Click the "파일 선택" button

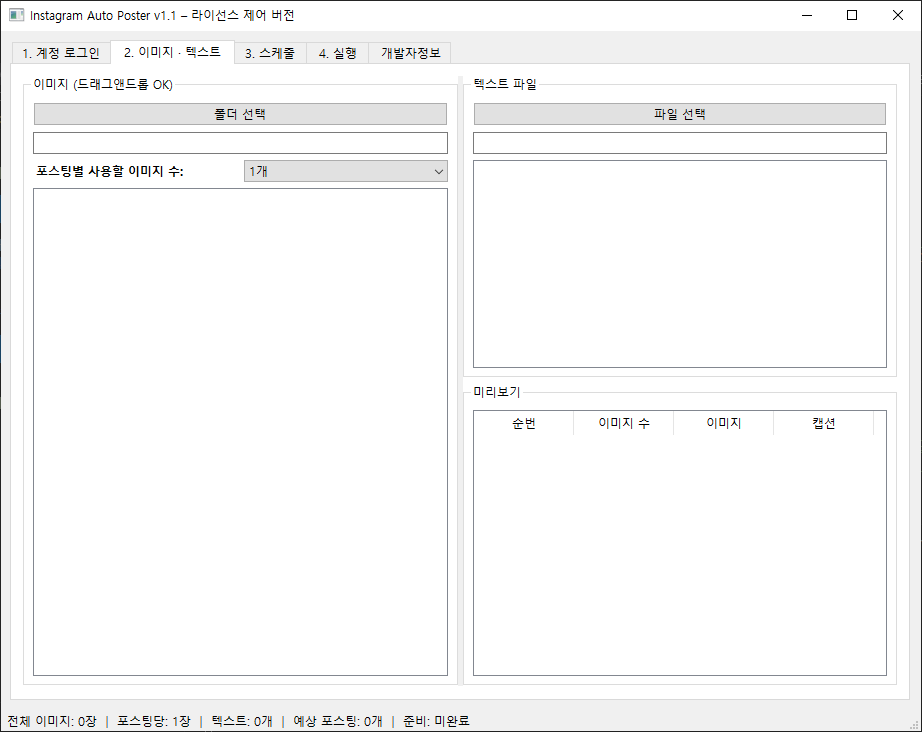click(x=679, y=113)
